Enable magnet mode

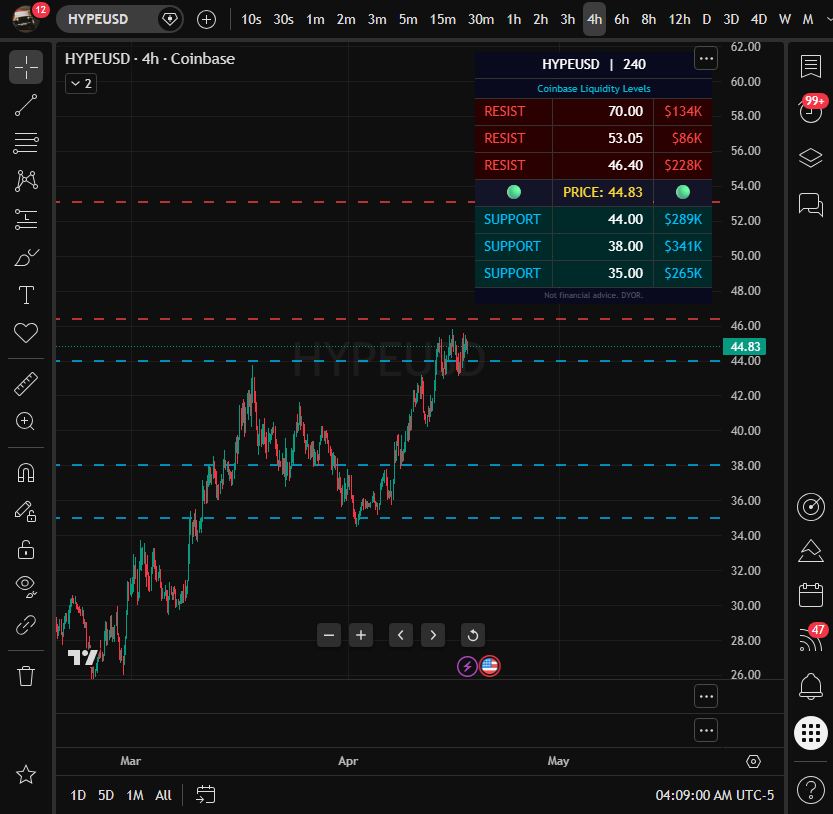[26, 473]
